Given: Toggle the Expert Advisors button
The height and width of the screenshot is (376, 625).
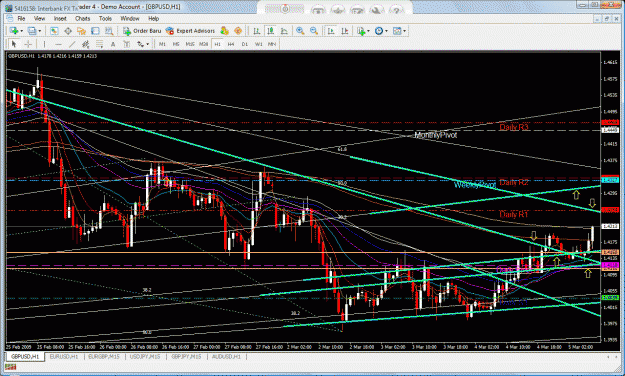Looking at the screenshot, I should 190,31.
